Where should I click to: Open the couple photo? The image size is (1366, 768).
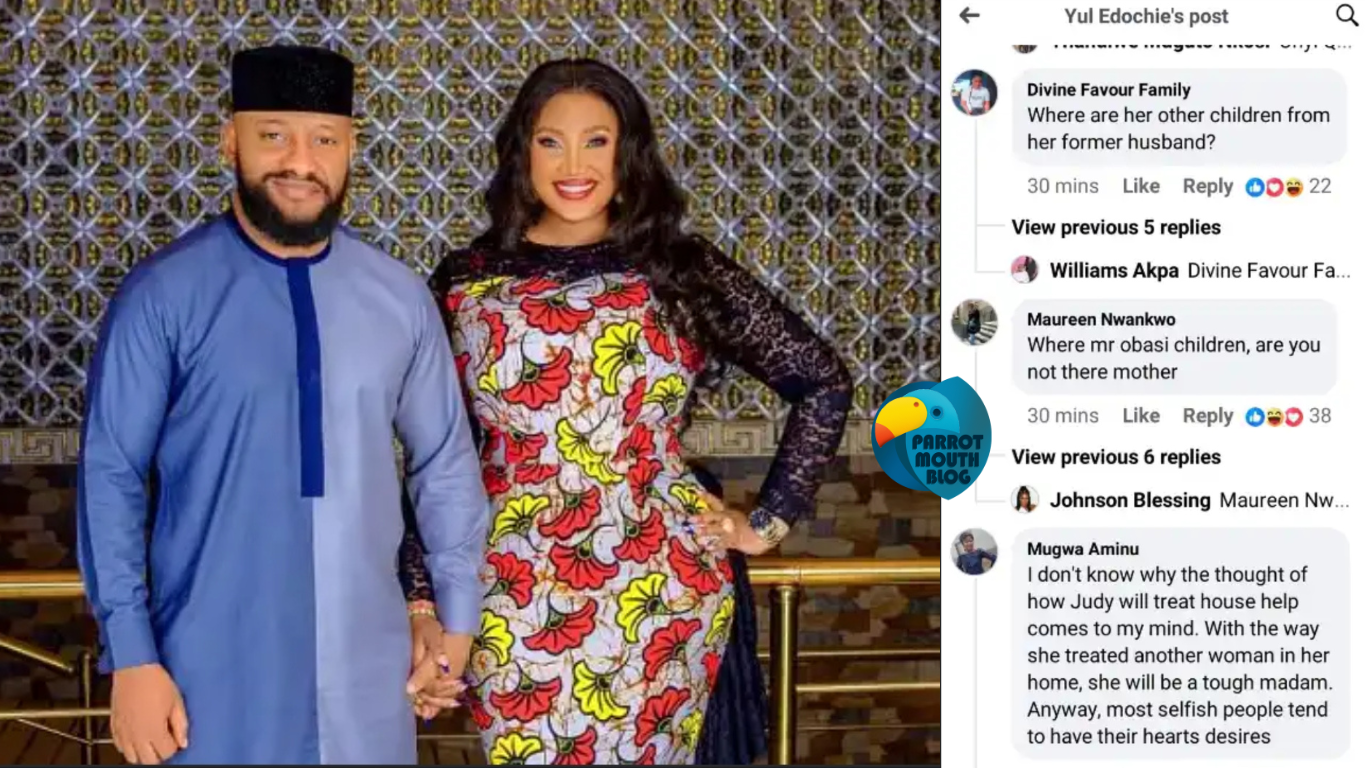[470, 383]
